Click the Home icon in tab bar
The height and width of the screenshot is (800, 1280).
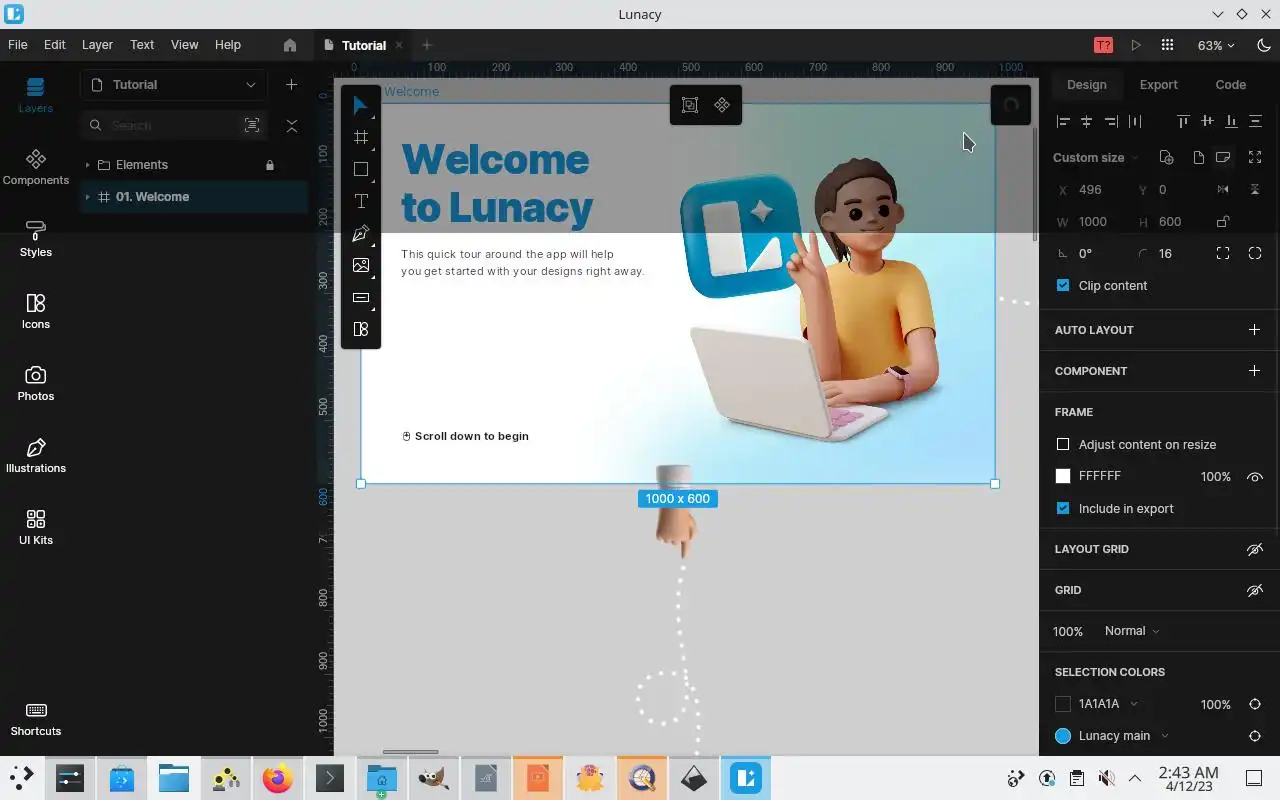click(x=290, y=45)
